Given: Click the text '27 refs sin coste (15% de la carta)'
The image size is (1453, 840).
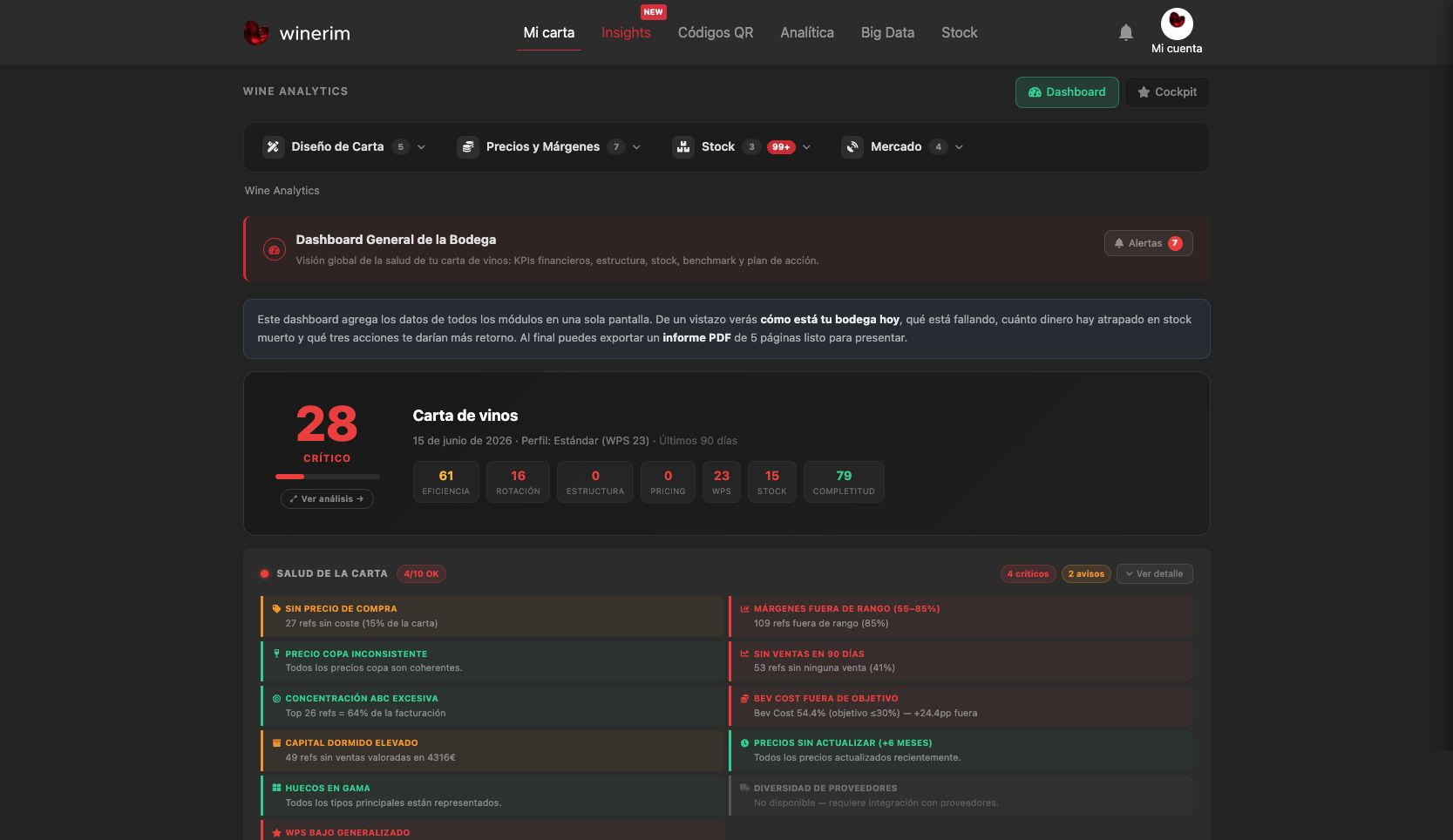Looking at the screenshot, I should (x=362, y=623).
